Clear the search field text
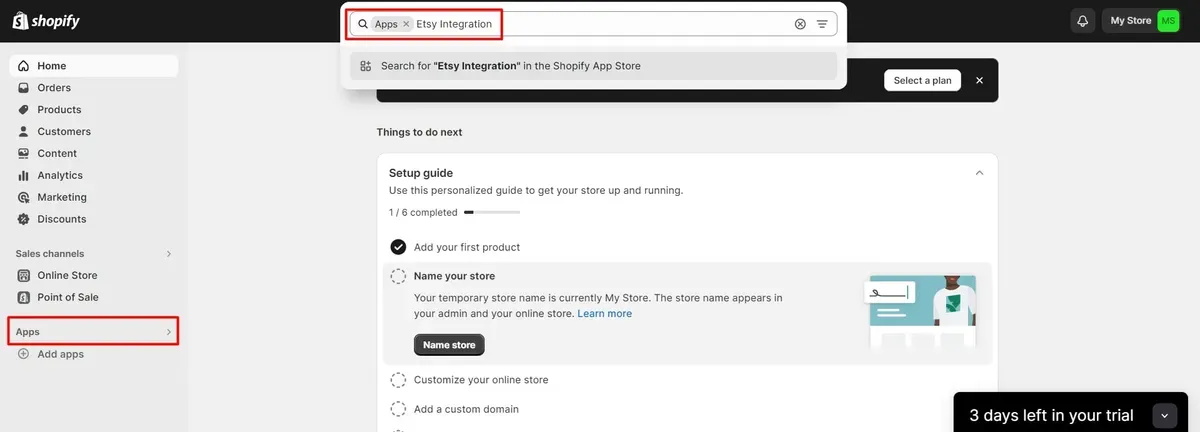The width and height of the screenshot is (1200, 432). pyautogui.click(x=800, y=24)
